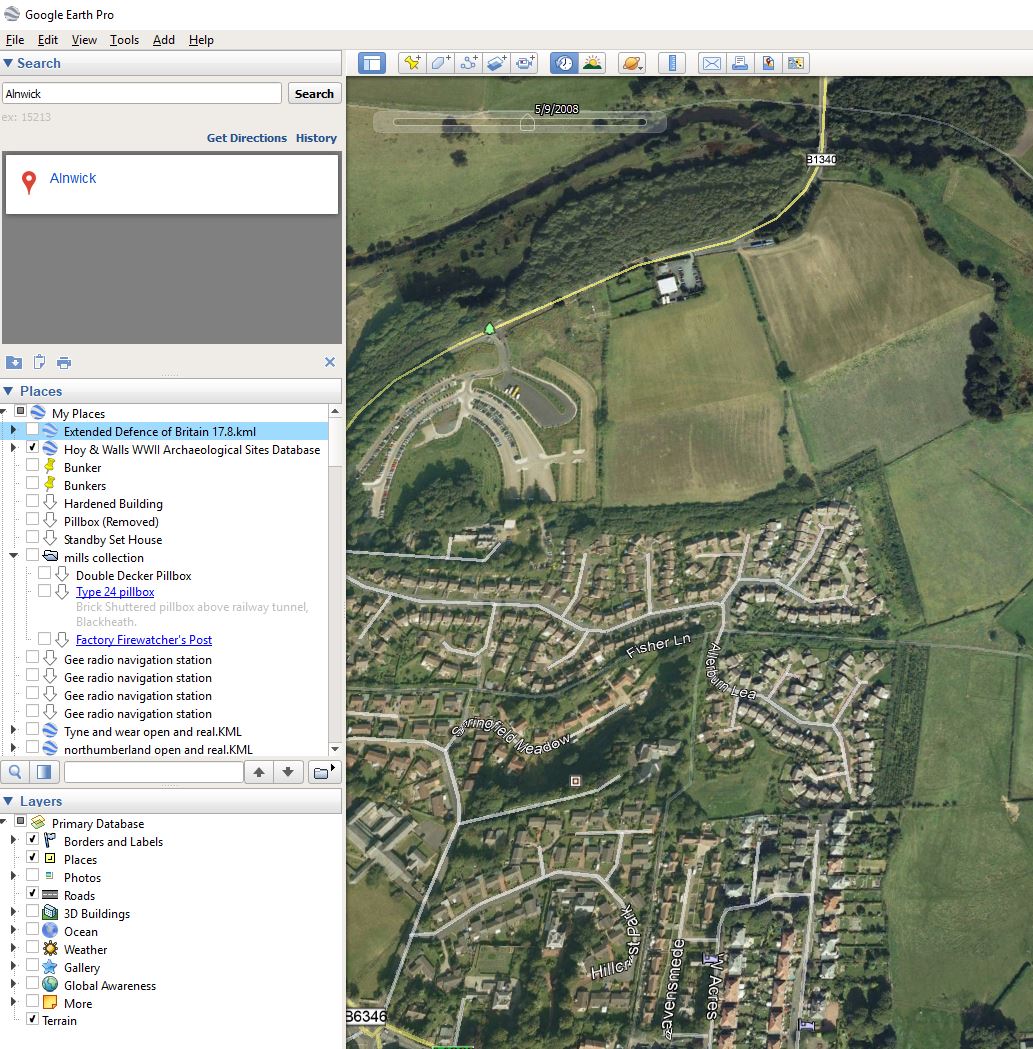Click the Search button

314,93
